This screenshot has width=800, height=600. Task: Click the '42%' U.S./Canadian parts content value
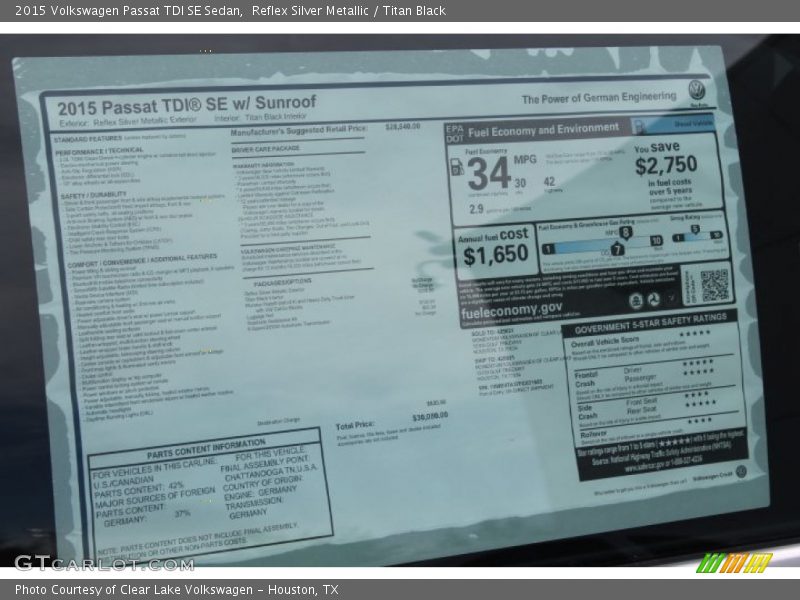point(176,486)
